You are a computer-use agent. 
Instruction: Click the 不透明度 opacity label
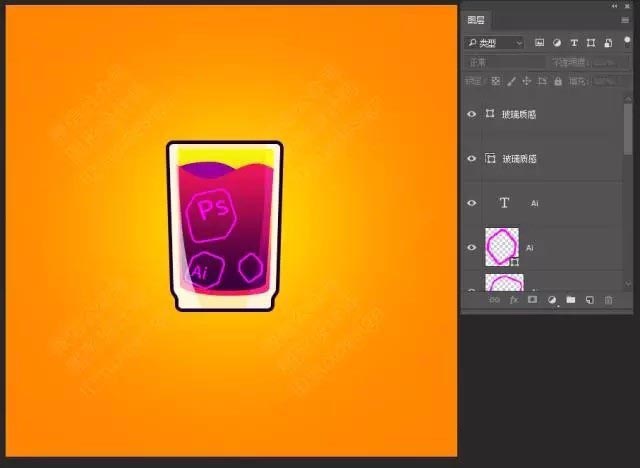(569, 62)
